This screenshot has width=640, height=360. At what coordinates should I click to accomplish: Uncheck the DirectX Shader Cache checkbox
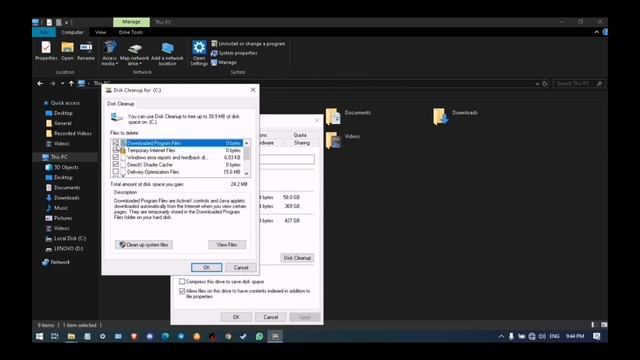tap(116, 164)
